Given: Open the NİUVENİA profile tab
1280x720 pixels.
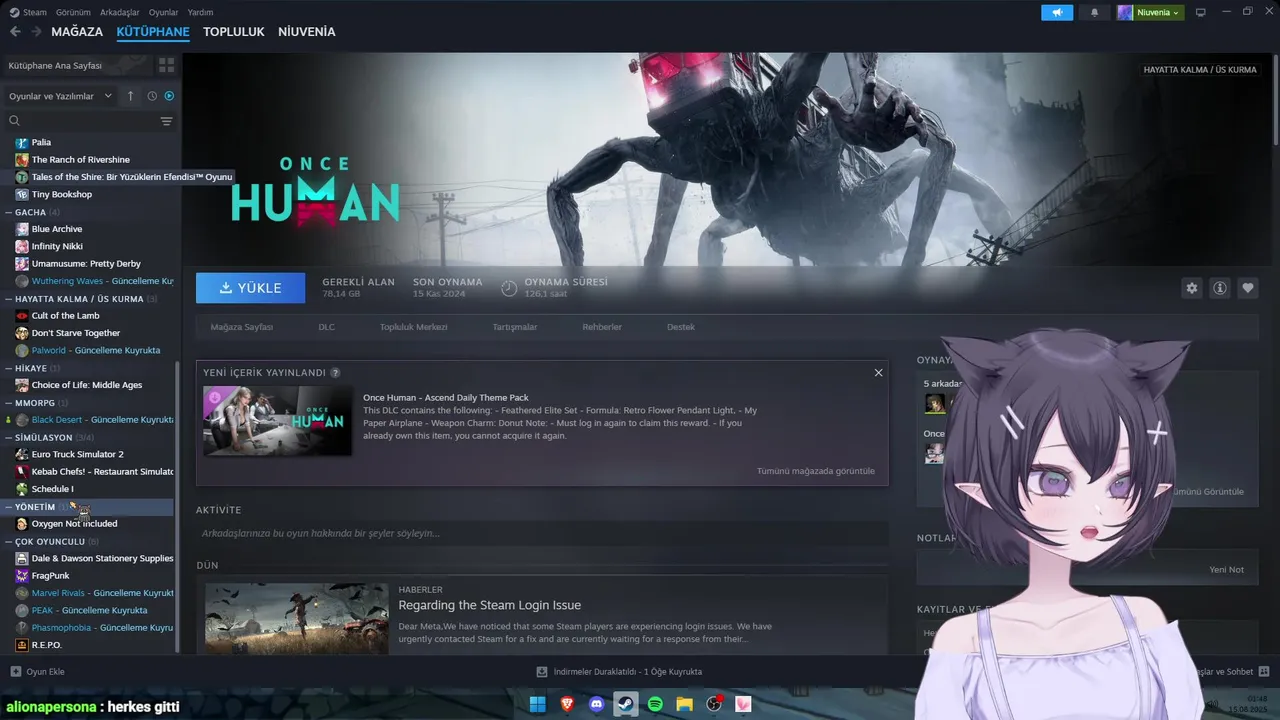Looking at the screenshot, I should 307,32.
